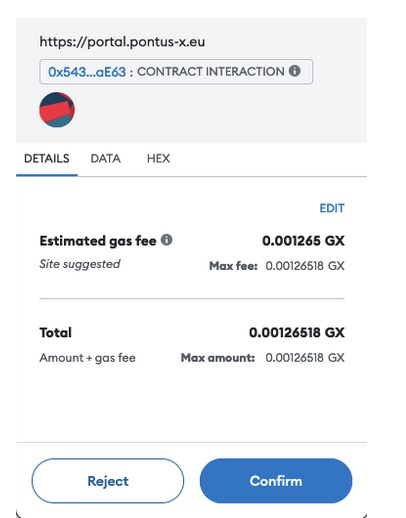Select the estimated gas fee 0.001265 GX value
The image size is (406, 518).
pyautogui.click(x=303, y=241)
